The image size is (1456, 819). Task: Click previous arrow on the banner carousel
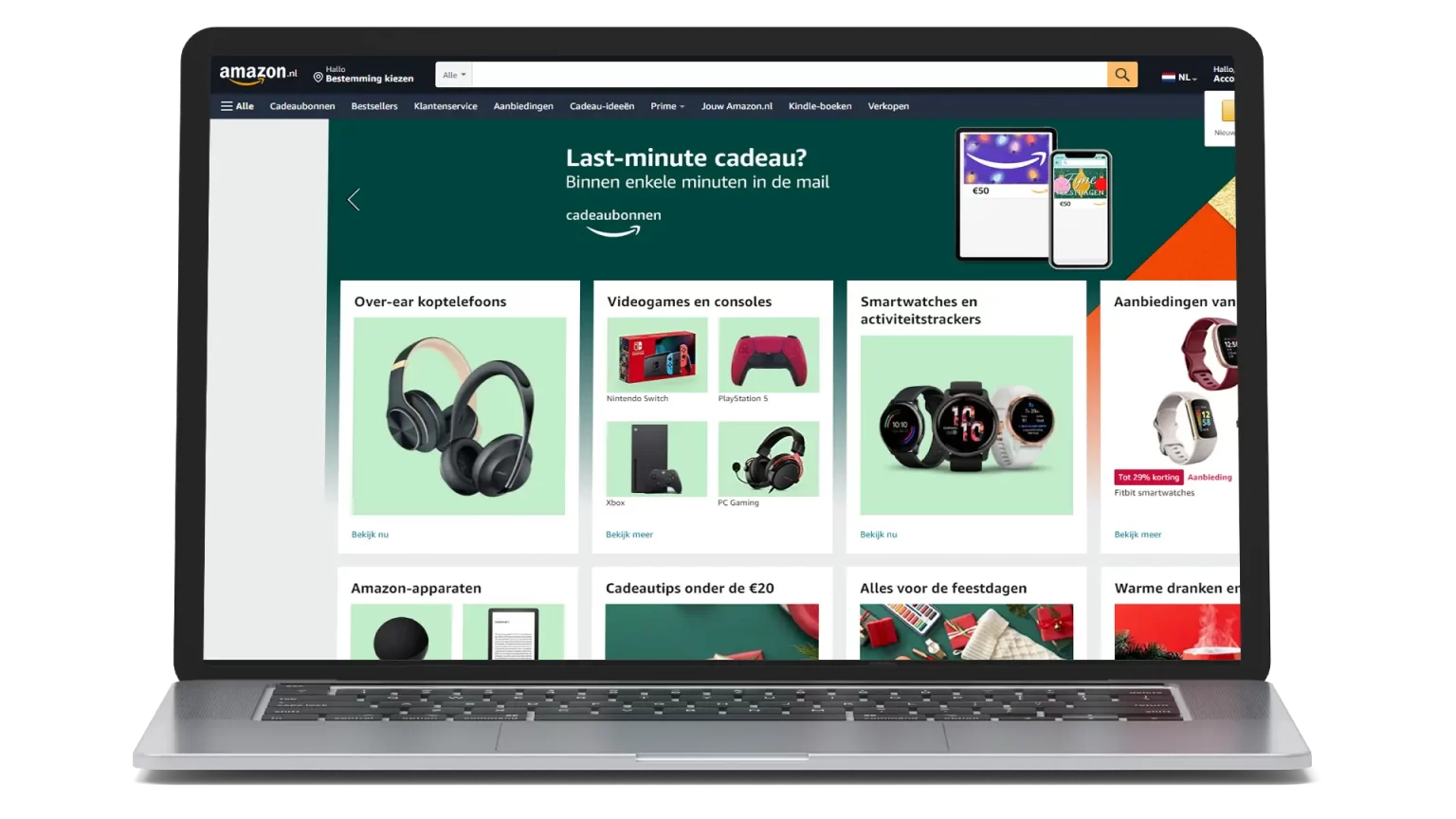point(354,199)
